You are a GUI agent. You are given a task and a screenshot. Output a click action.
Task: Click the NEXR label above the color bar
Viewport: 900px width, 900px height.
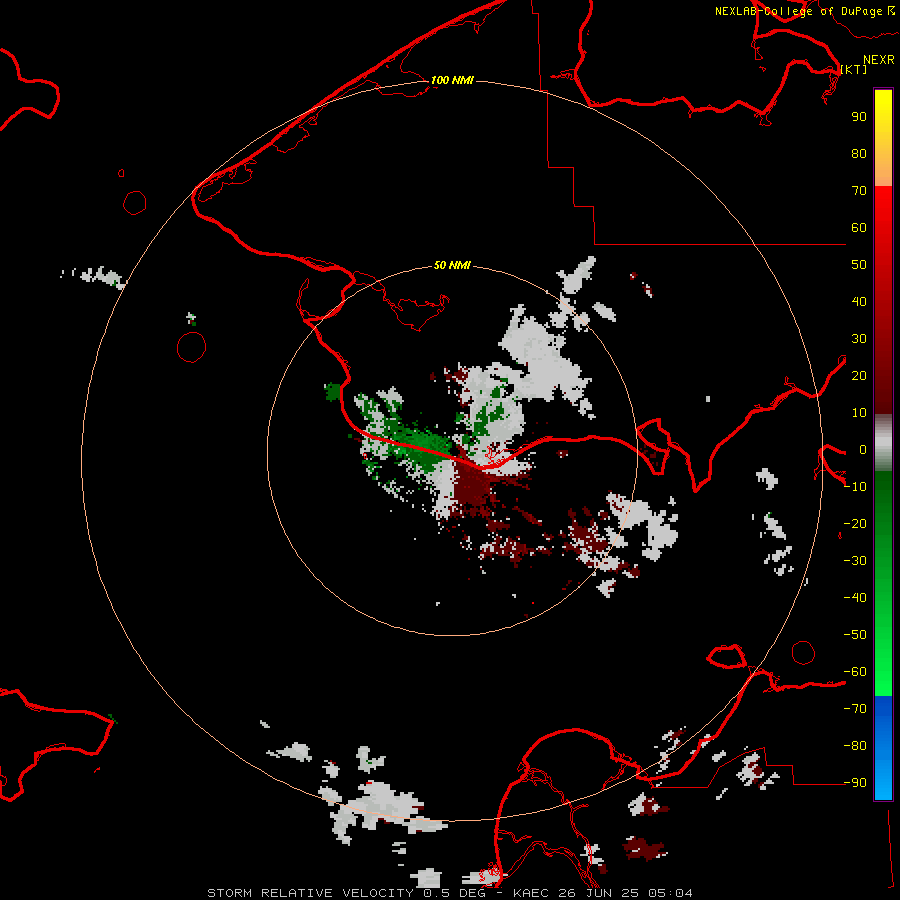pyautogui.click(x=879, y=60)
